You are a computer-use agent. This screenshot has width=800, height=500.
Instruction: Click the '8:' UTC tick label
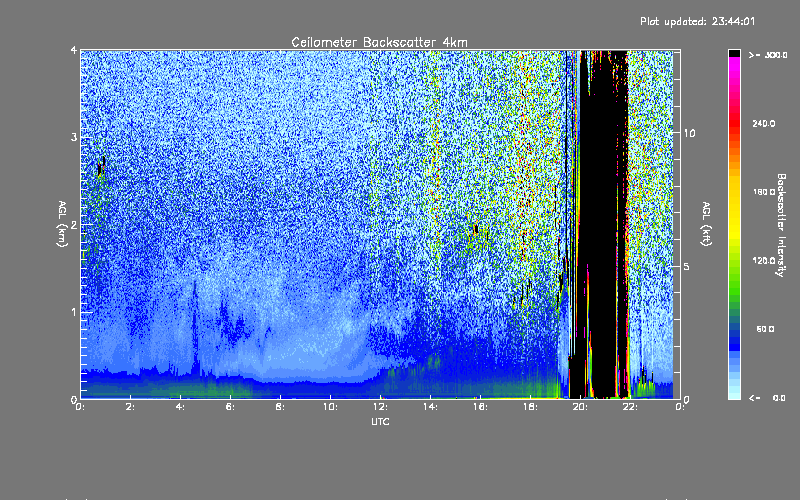click(281, 407)
